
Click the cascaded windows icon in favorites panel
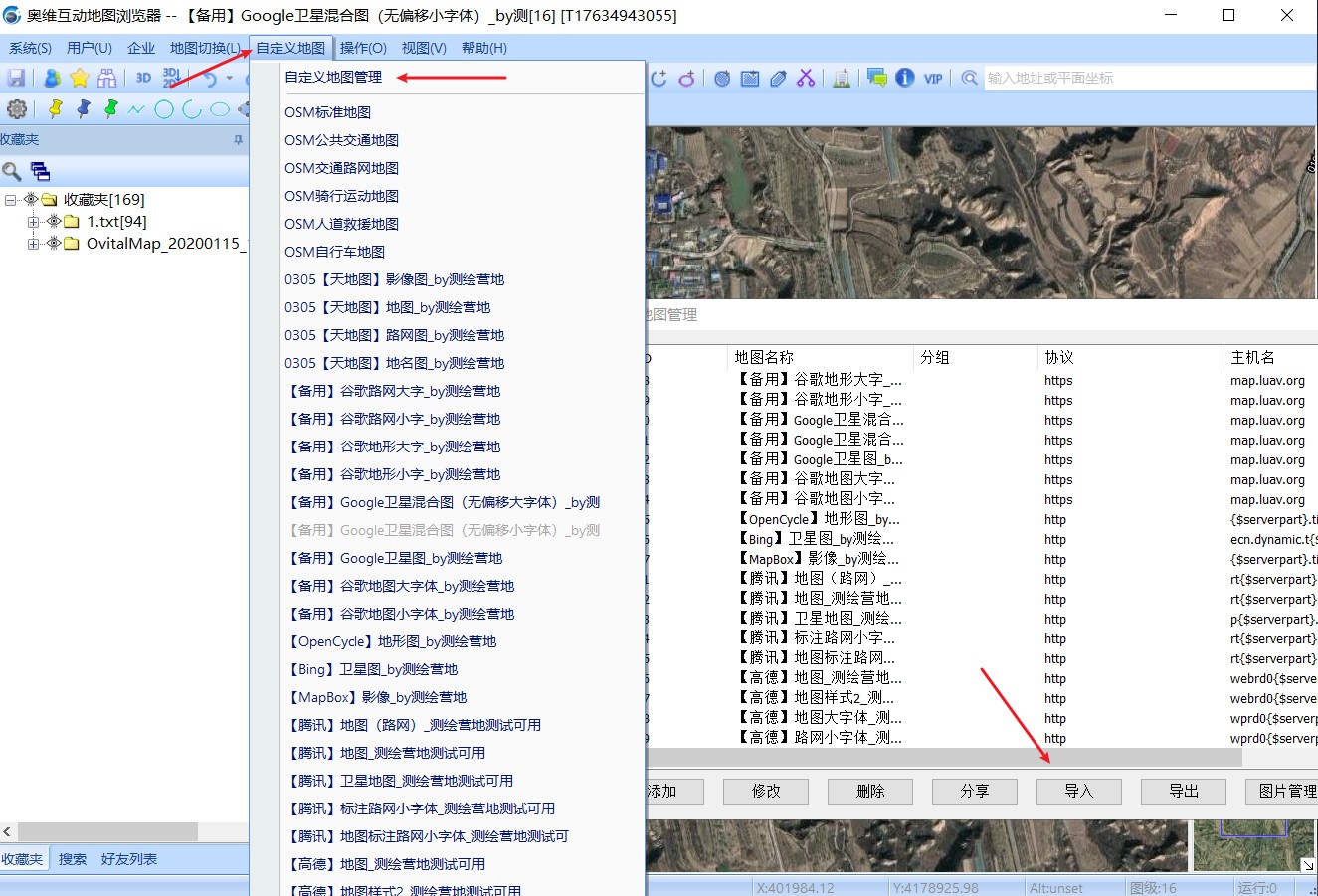point(40,171)
